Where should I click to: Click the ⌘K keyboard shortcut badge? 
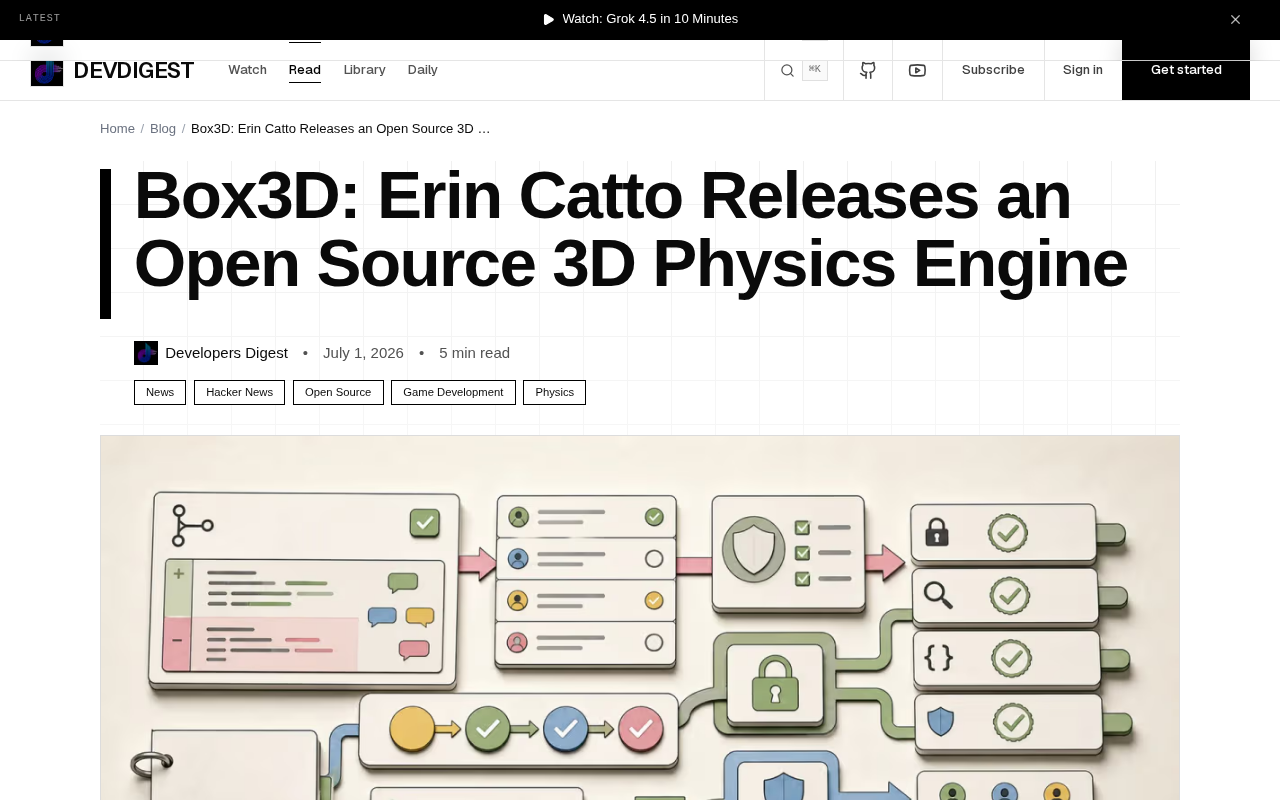point(815,69)
